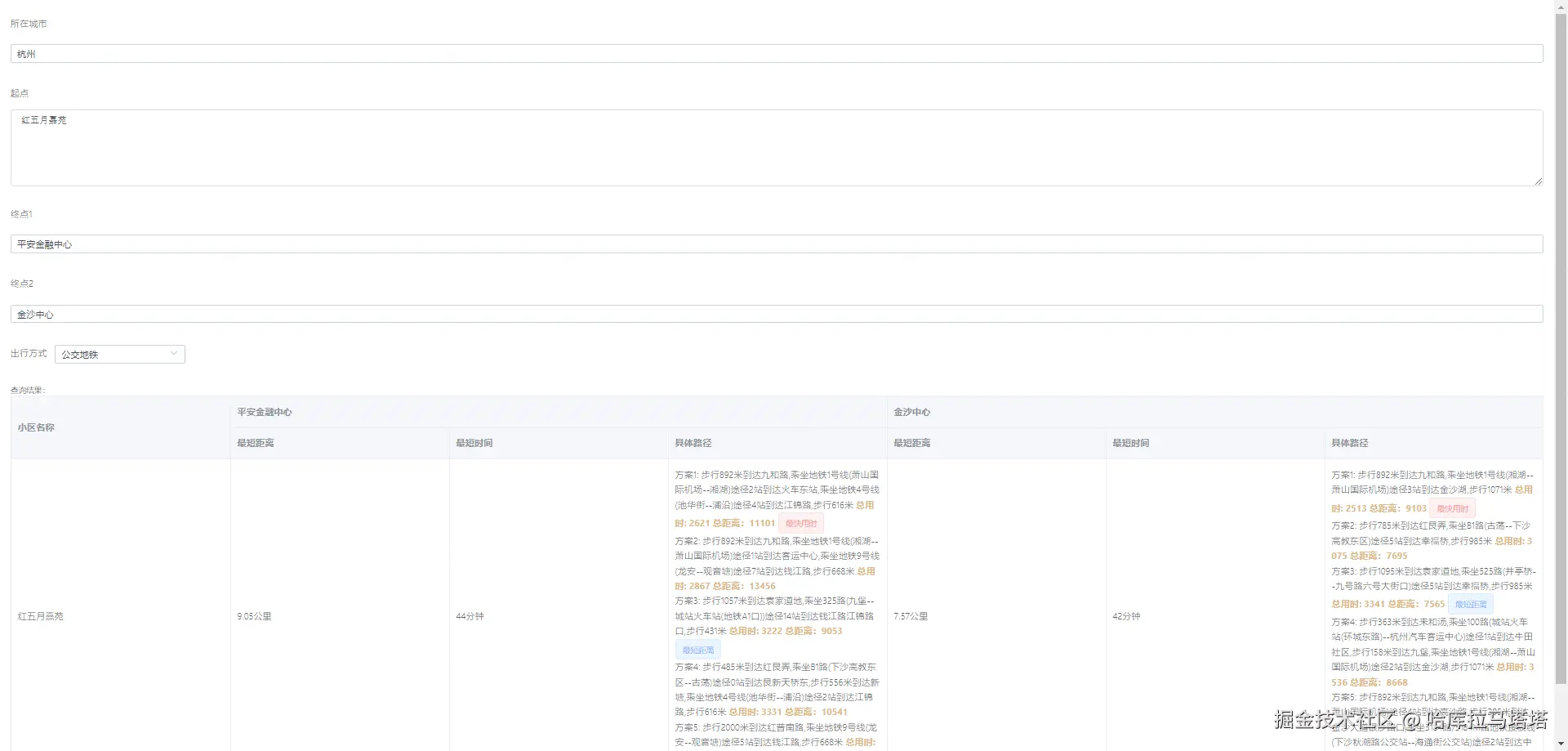Screen dimensions: 1568x751
Task: Click the 终点1 field label
Action: pos(22,214)
